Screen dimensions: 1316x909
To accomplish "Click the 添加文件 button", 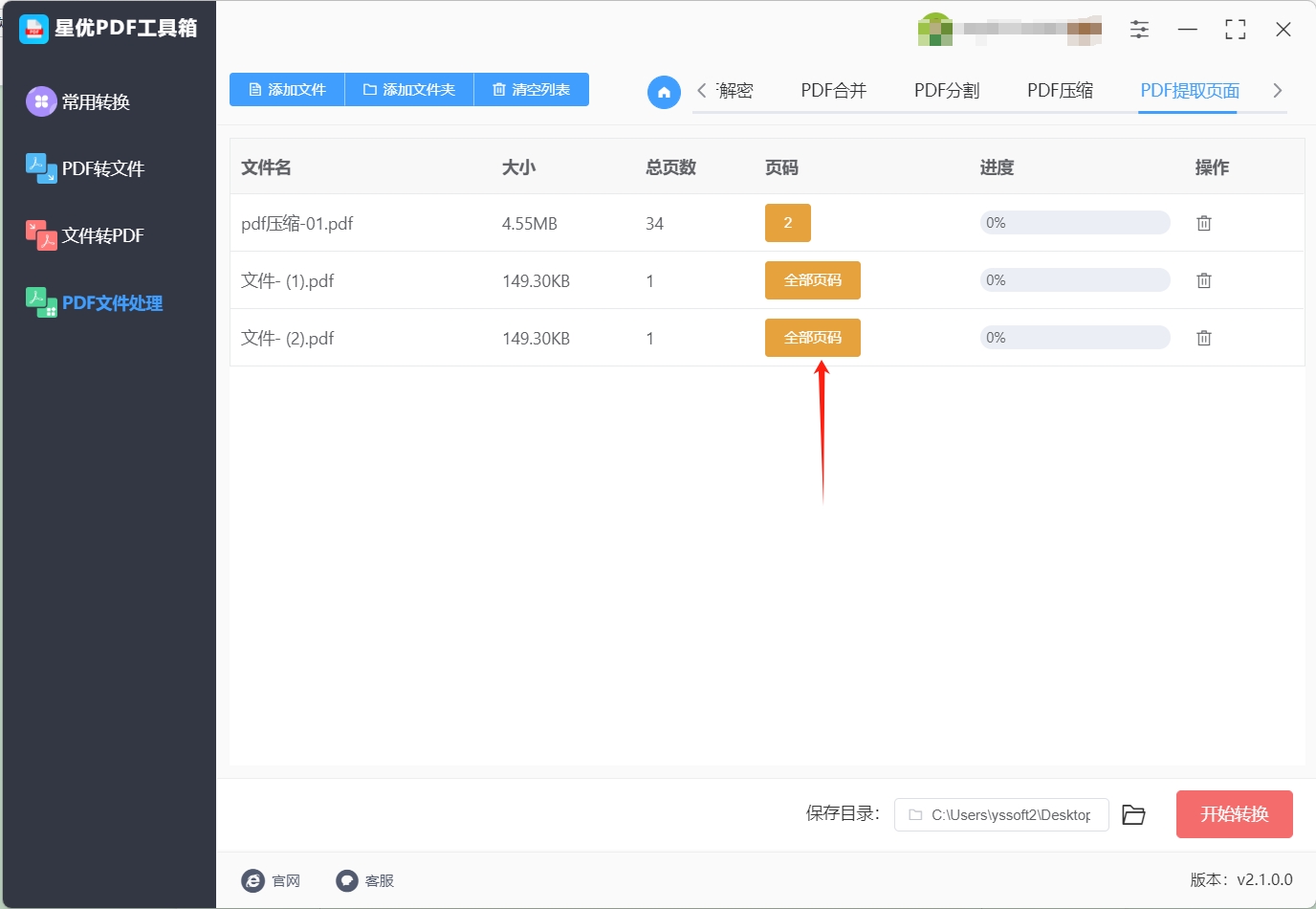I will click(x=287, y=90).
